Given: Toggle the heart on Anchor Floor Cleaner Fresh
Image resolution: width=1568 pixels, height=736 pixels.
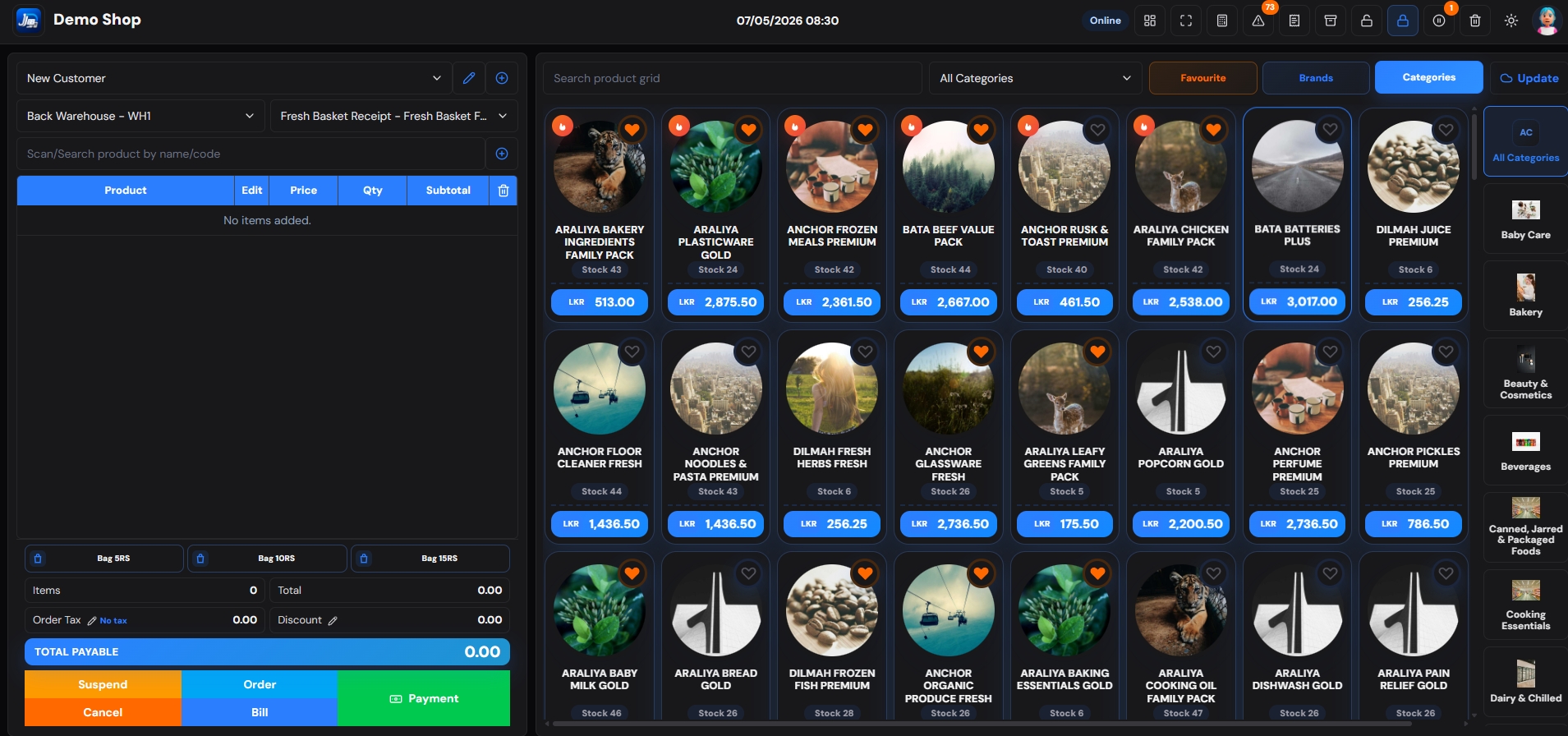Looking at the screenshot, I should [x=632, y=352].
